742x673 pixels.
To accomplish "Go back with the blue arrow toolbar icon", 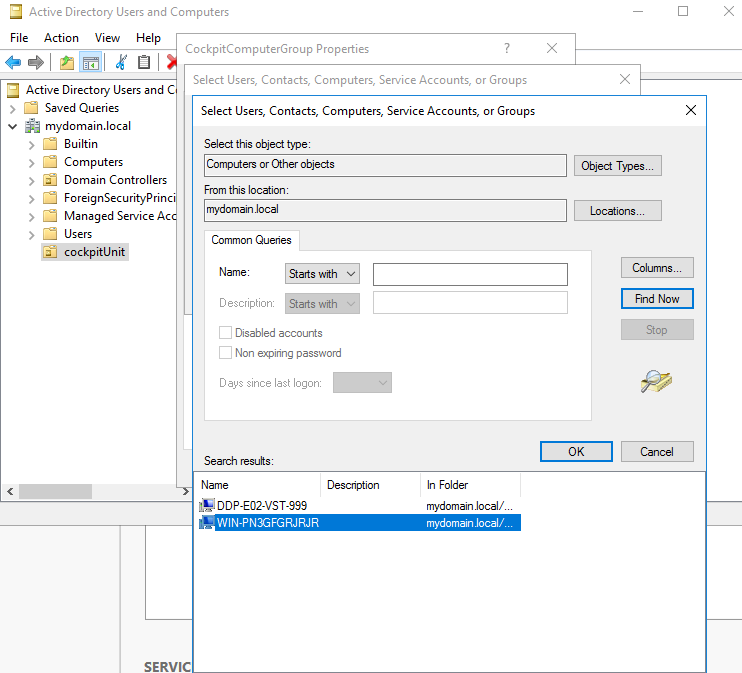I will tap(13, 62).
